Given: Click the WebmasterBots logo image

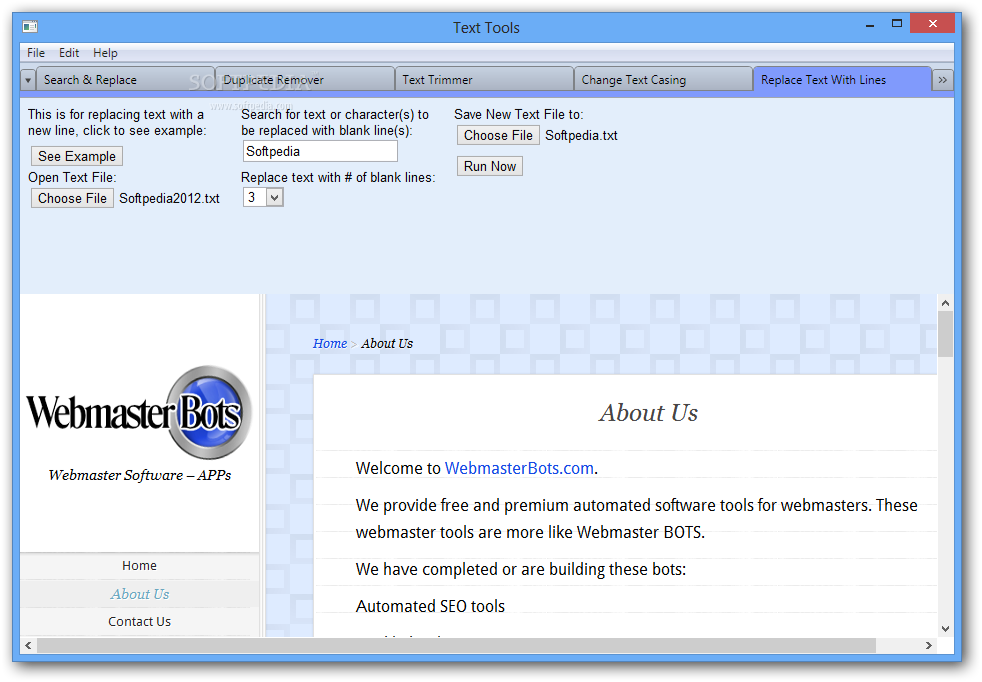Looking at the screenshot, I should coord(139,412).
